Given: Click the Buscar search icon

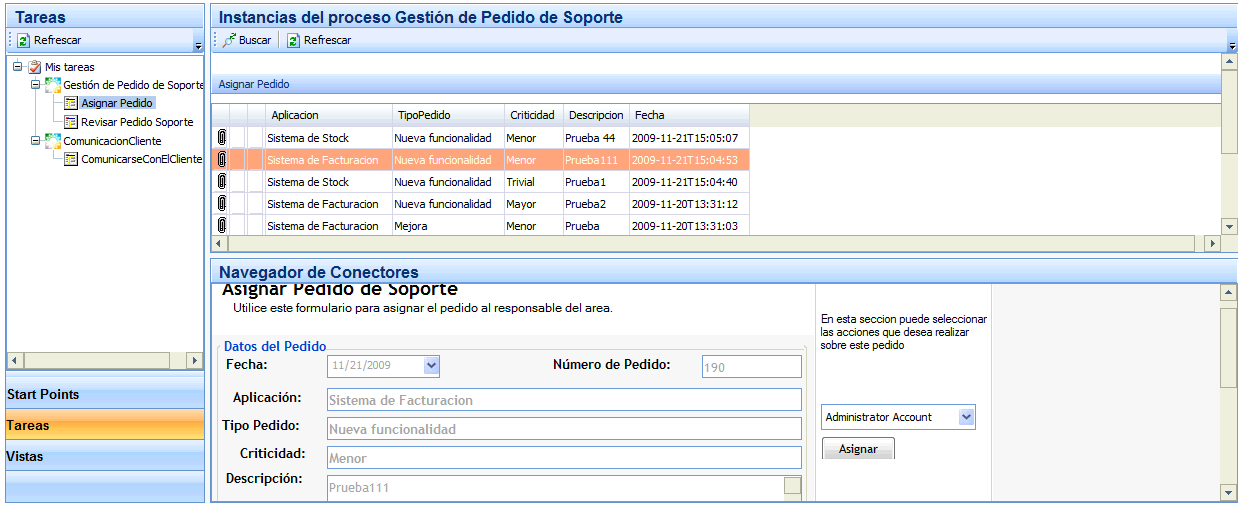Looking at the screenshot, I should [229, 41].
